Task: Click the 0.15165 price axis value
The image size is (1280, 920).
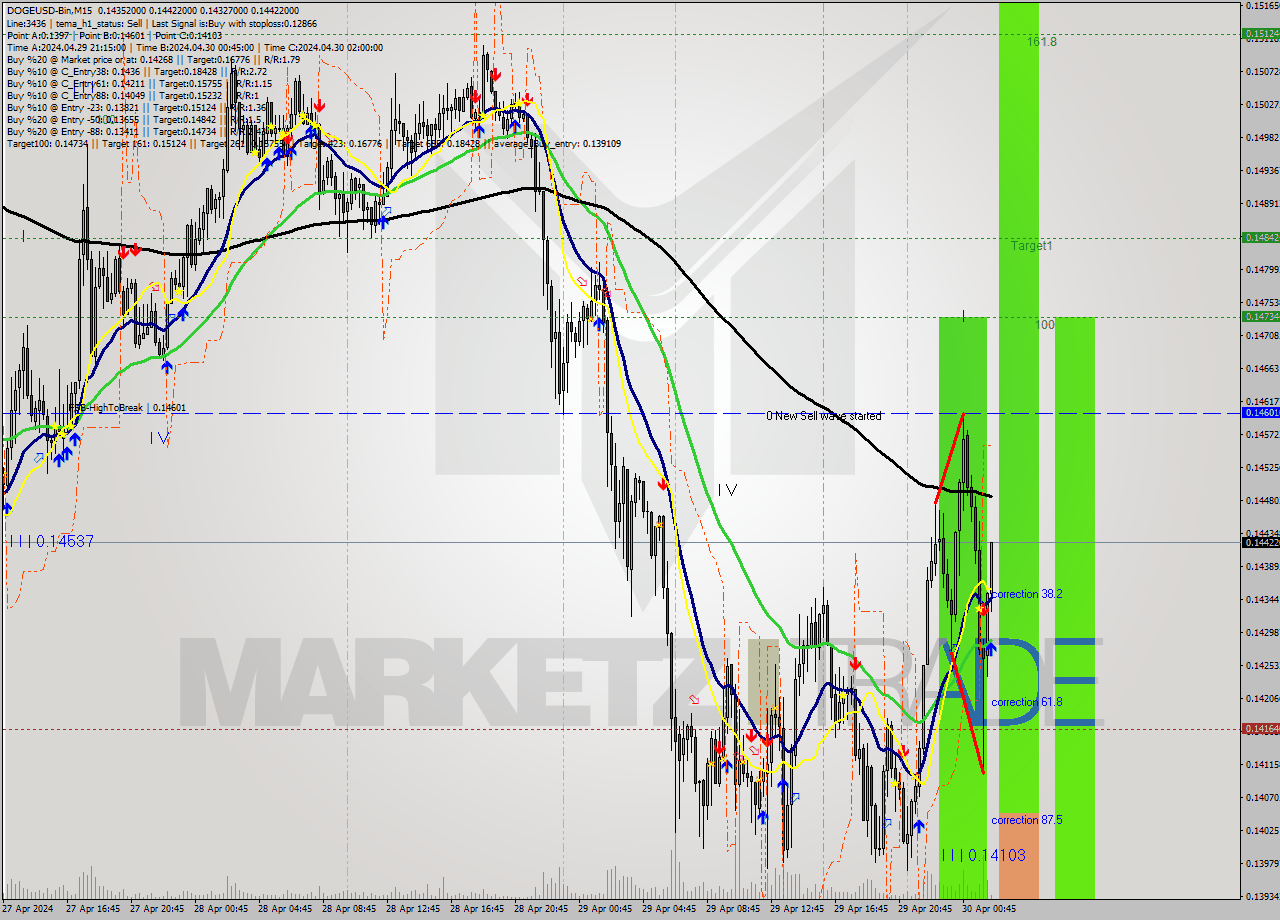Action: [1263, 6]
